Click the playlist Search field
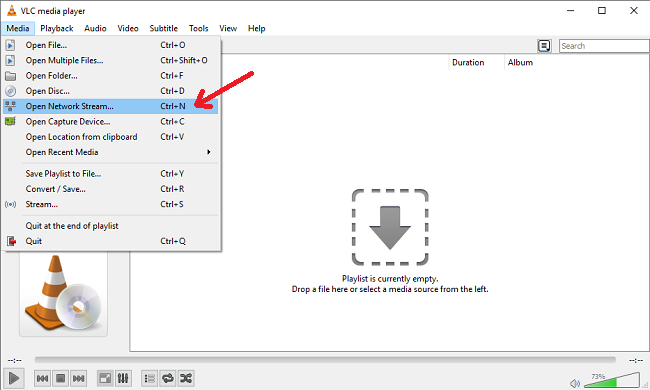650x390 pixels. click(x=604, y=46)
